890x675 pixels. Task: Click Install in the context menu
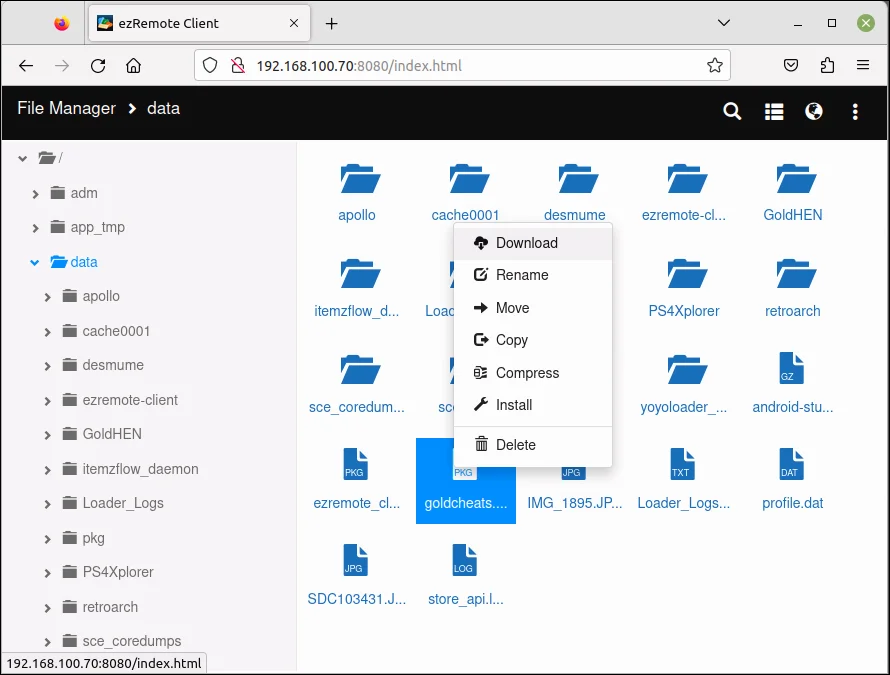(514, 405)
